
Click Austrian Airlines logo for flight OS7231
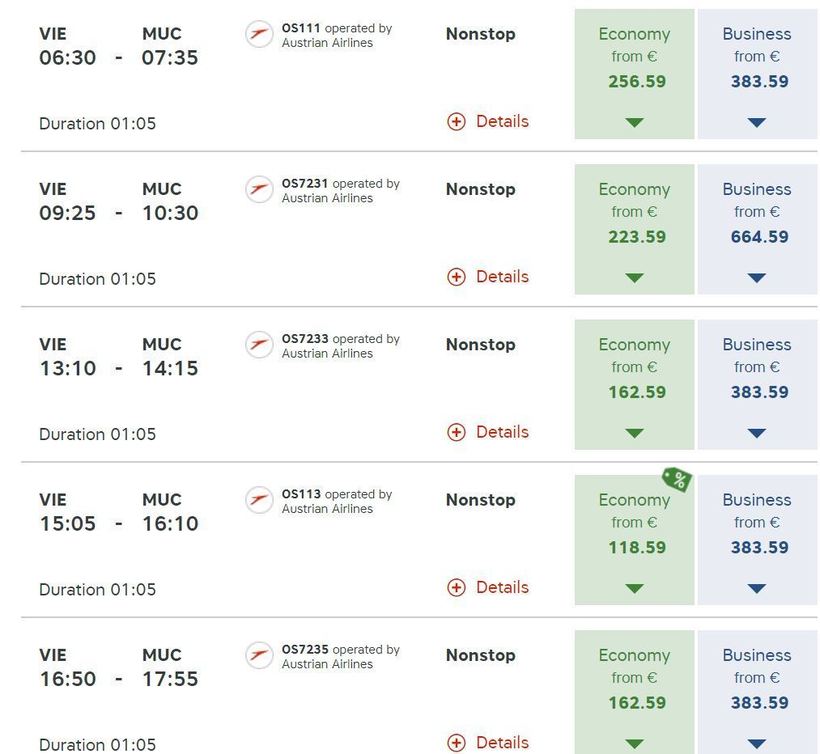pyautogui.click(x=259, y=190)
